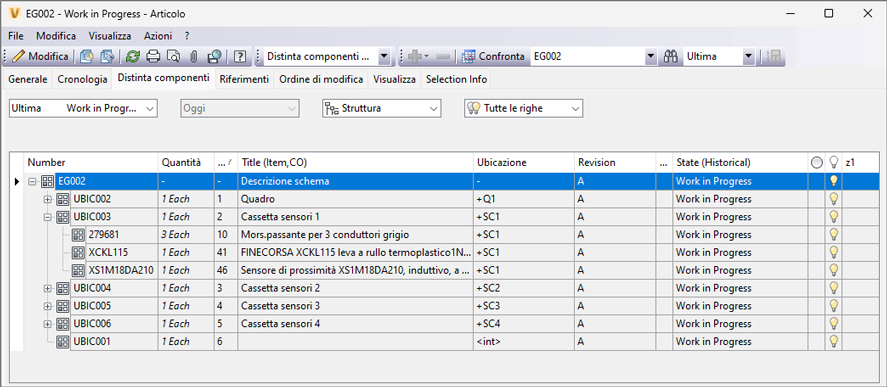Switch to the Cronologia tab
Image resolution: width=887 pixels, height=387 pixels.
point(82,80)
